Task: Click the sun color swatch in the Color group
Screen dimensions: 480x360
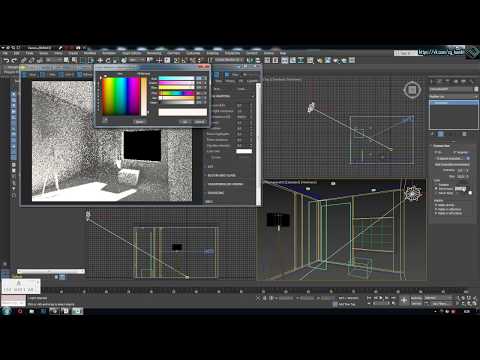Action: point(460,189)
